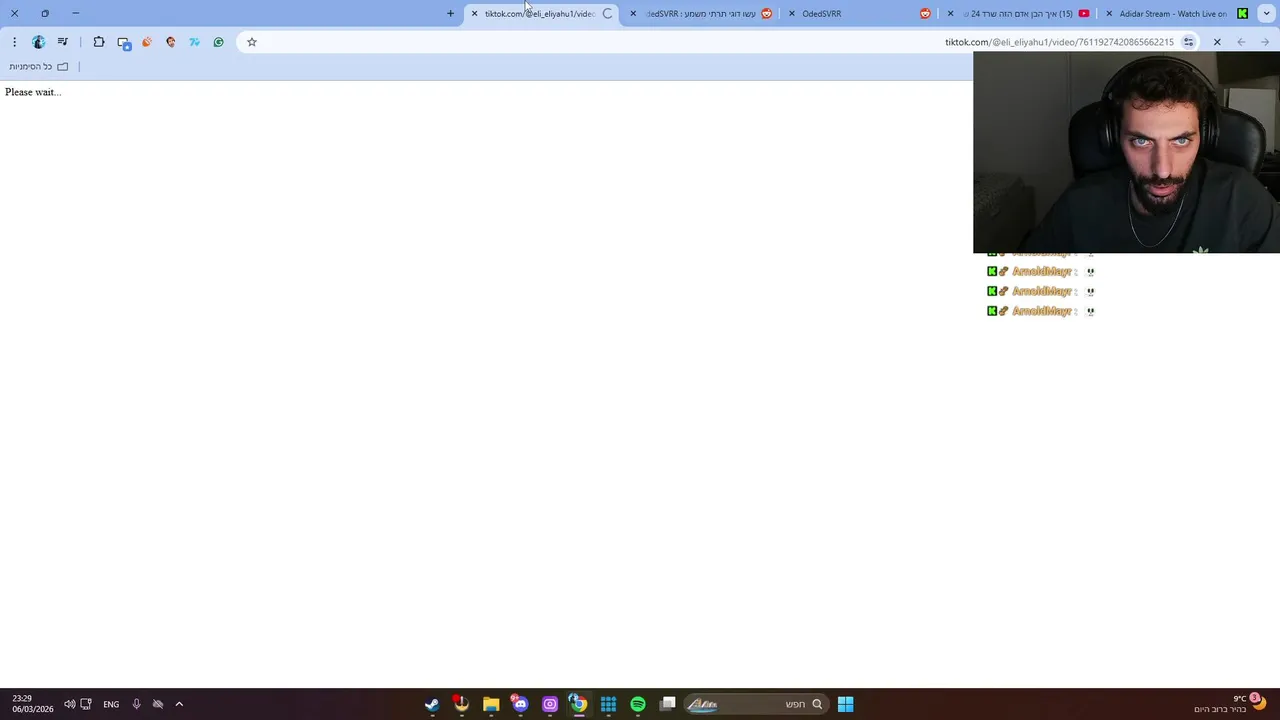Open Chrome's three-dot menu
Image resolution: width=1280 pixels, height=720 pixels.
click(14, 42)
